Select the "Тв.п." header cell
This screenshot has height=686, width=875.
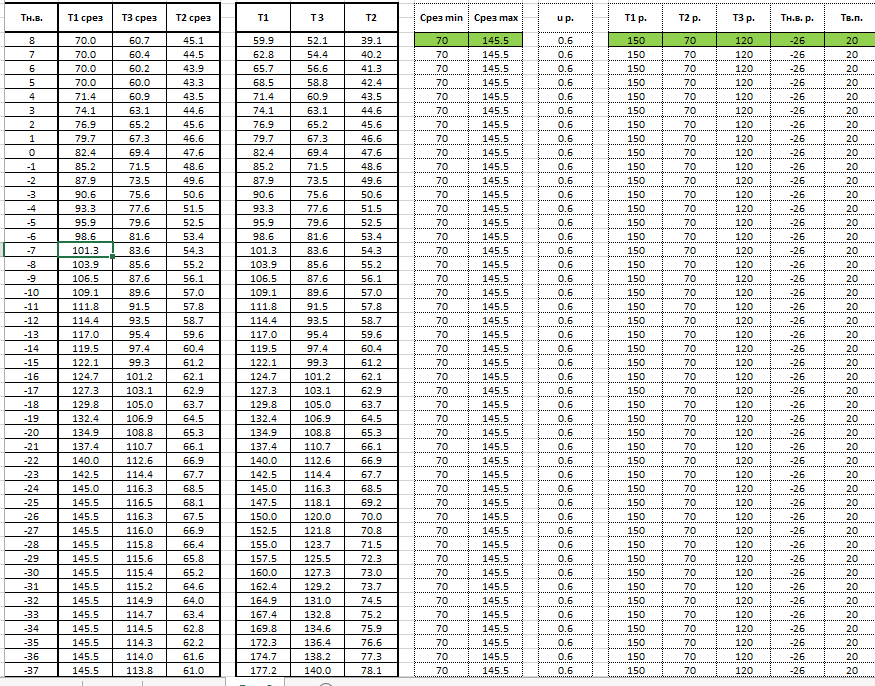tap(851, 18)
